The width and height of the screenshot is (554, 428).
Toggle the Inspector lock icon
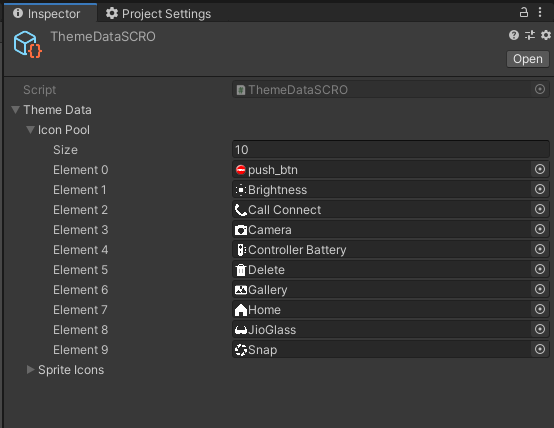(524, 12)
